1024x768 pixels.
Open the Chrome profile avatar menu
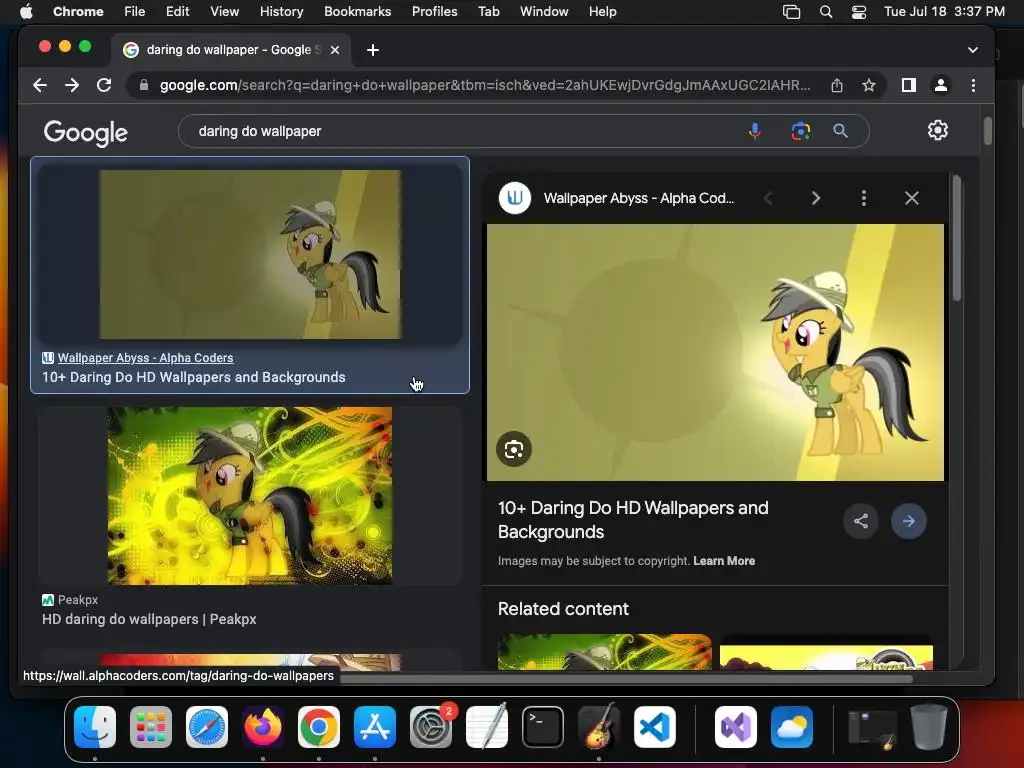[x=940, y=86]
